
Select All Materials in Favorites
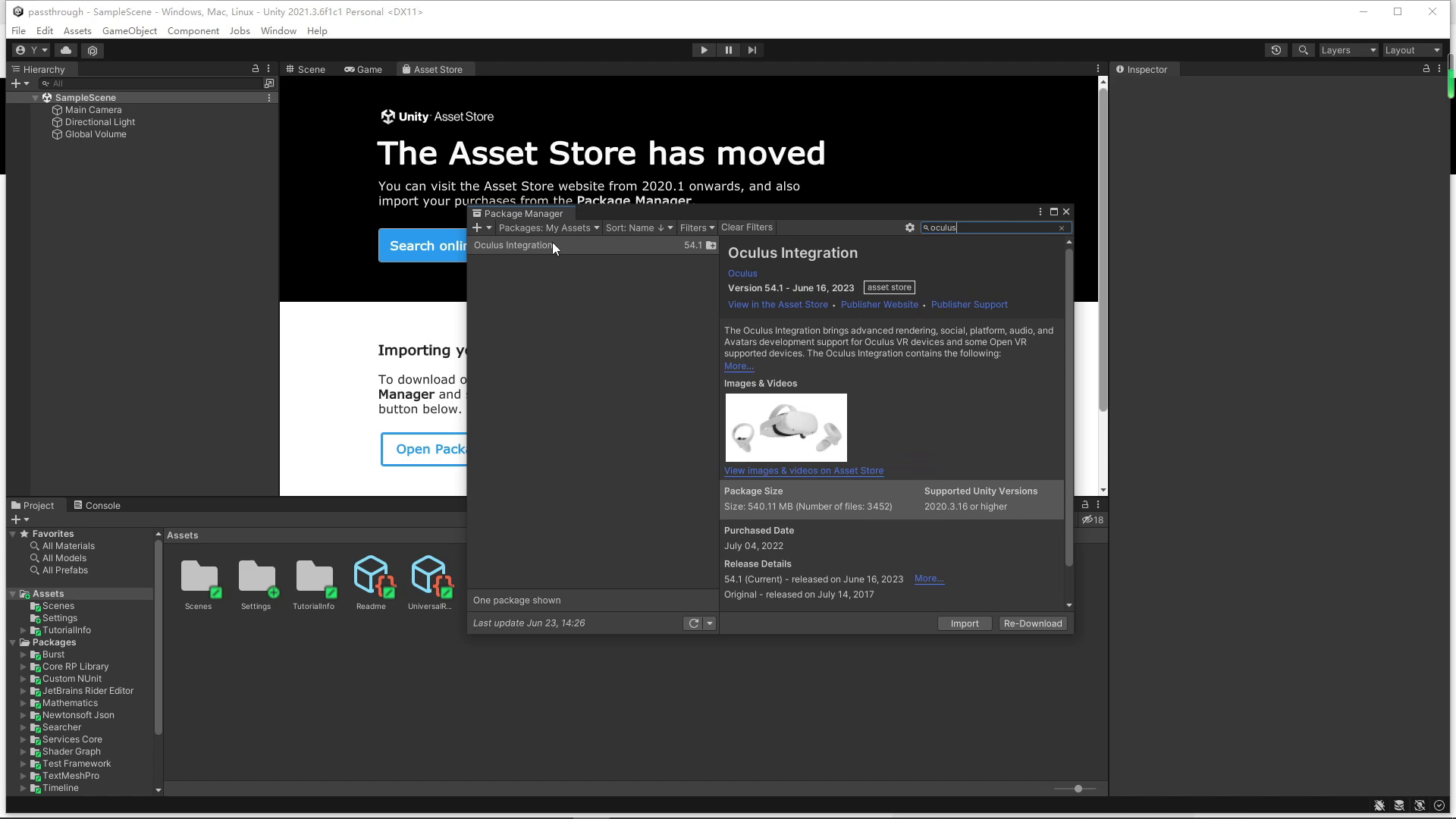62,546
